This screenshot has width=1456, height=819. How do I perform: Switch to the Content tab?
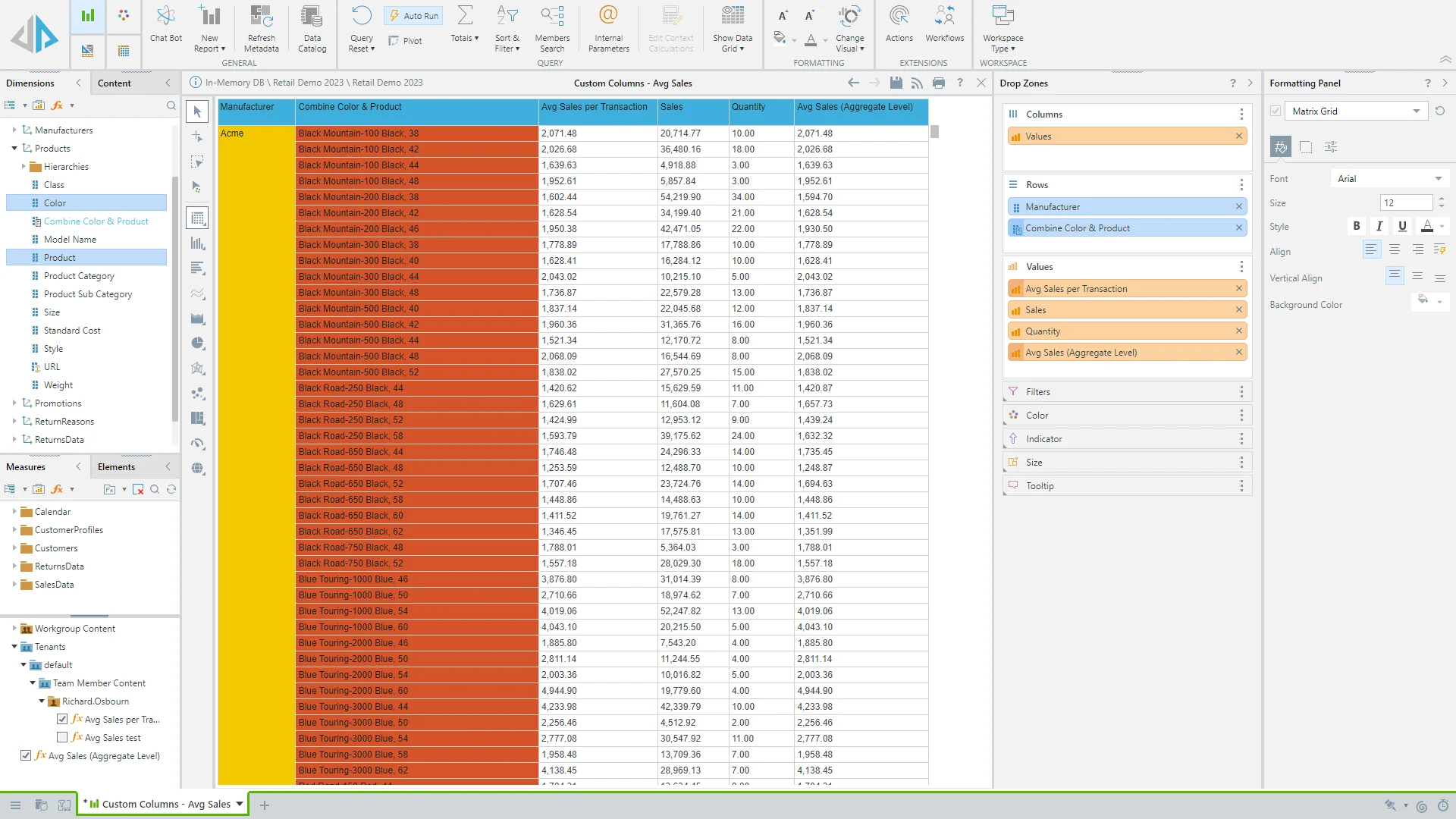(x=115, y=83)
